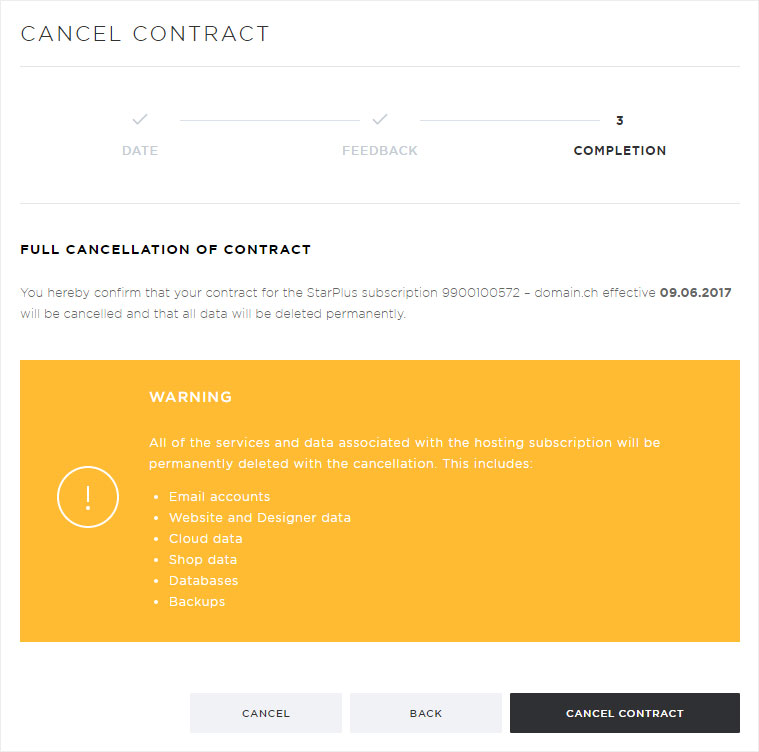Click the Full Cancellation of Contract heading

[x=166, y=249]
